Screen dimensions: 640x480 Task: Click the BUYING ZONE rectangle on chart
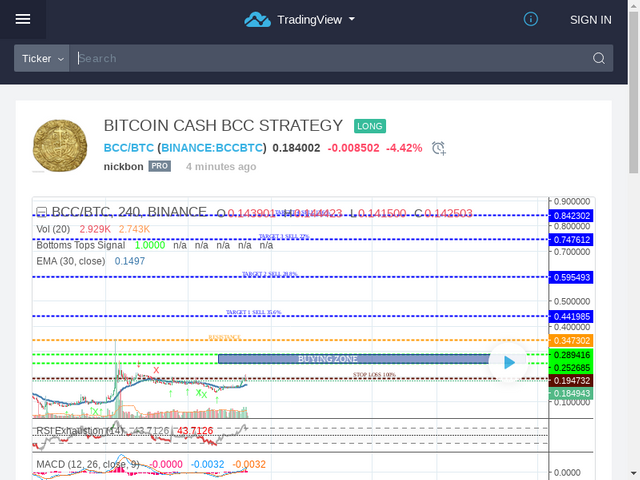click(x=354, y=359)
